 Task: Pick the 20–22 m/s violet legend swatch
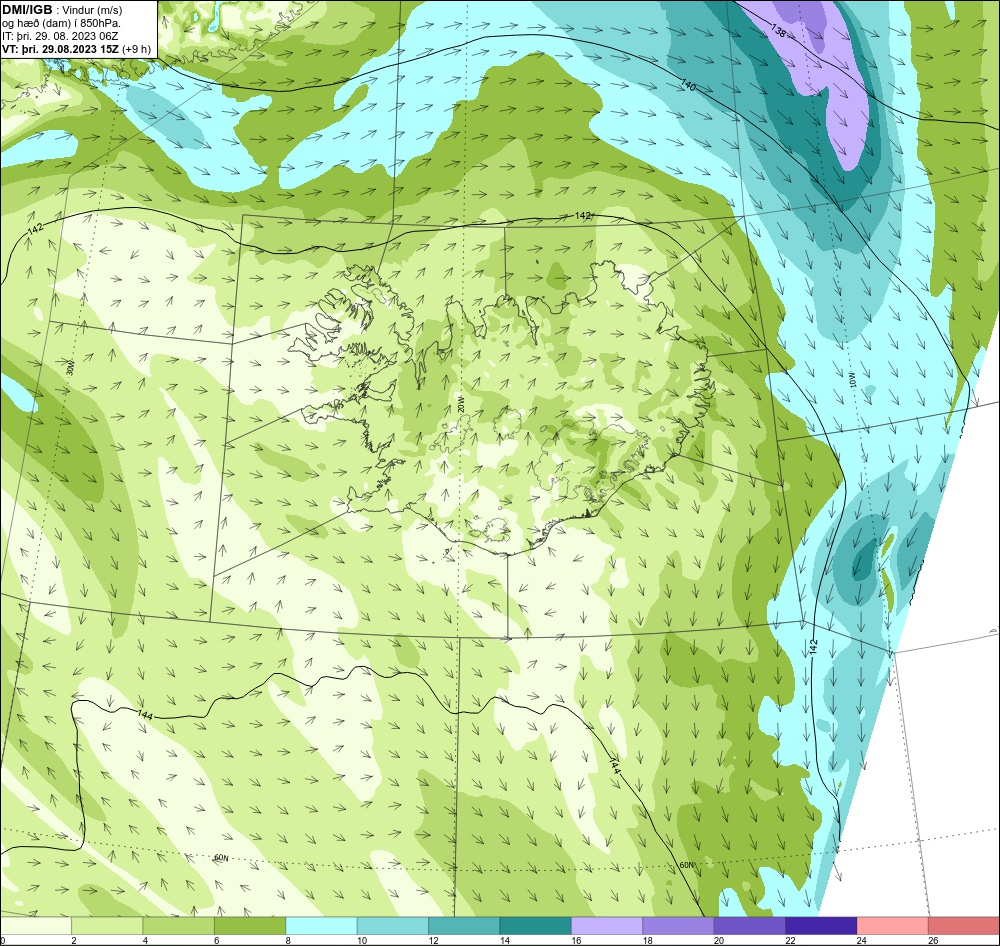click(750, 925)
